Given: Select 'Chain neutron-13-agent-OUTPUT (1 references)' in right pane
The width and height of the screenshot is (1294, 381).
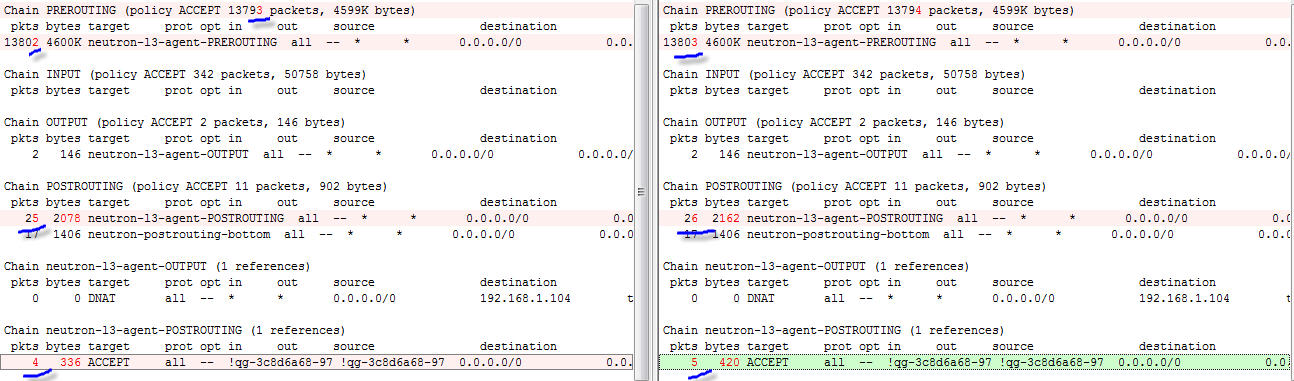Looking at the screenshot, I should coord(816,267).
